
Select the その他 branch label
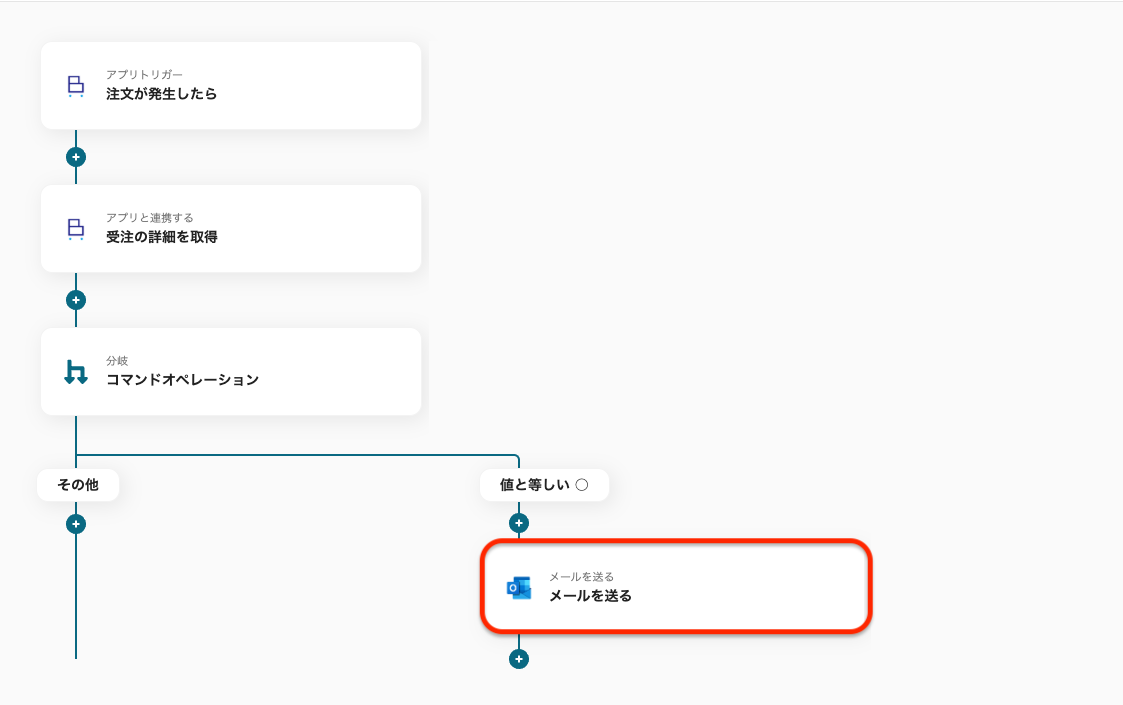78,485
